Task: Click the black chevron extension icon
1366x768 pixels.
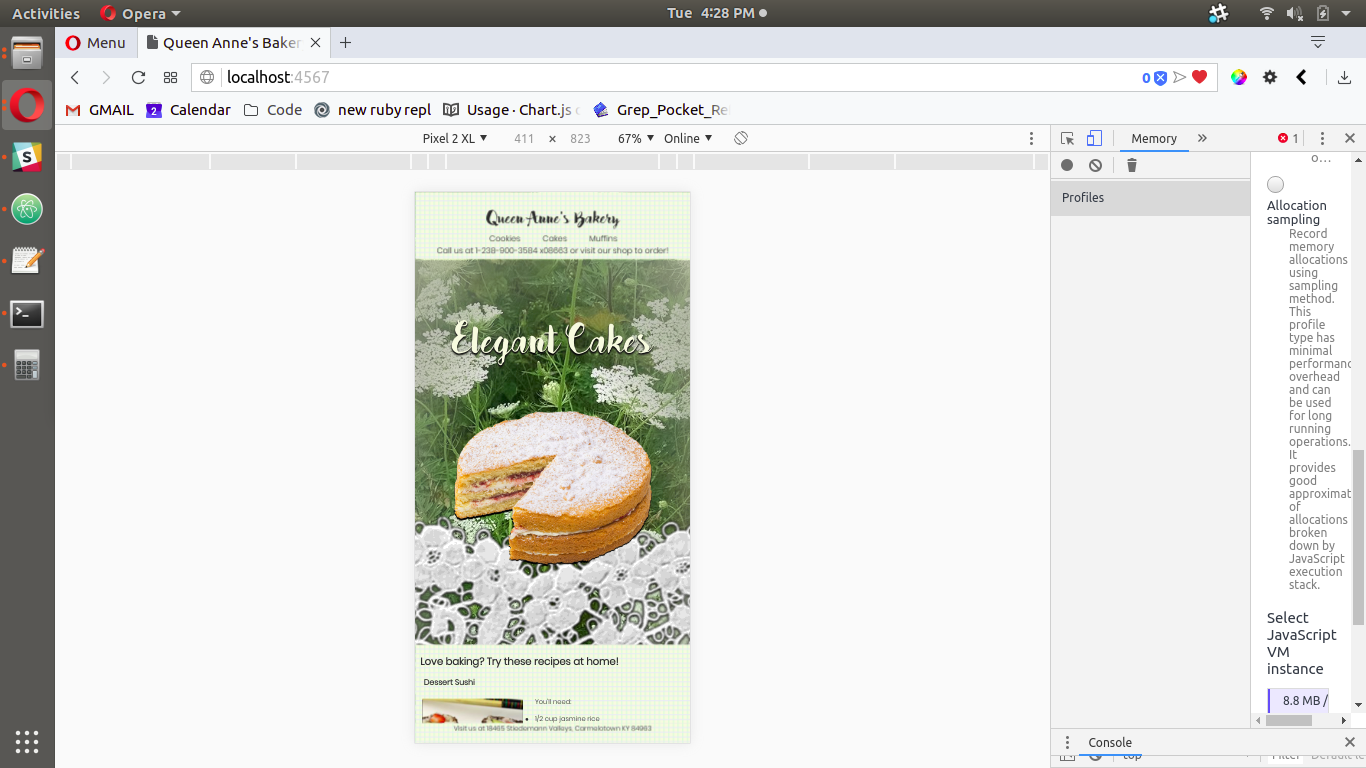Action: 1301,77
